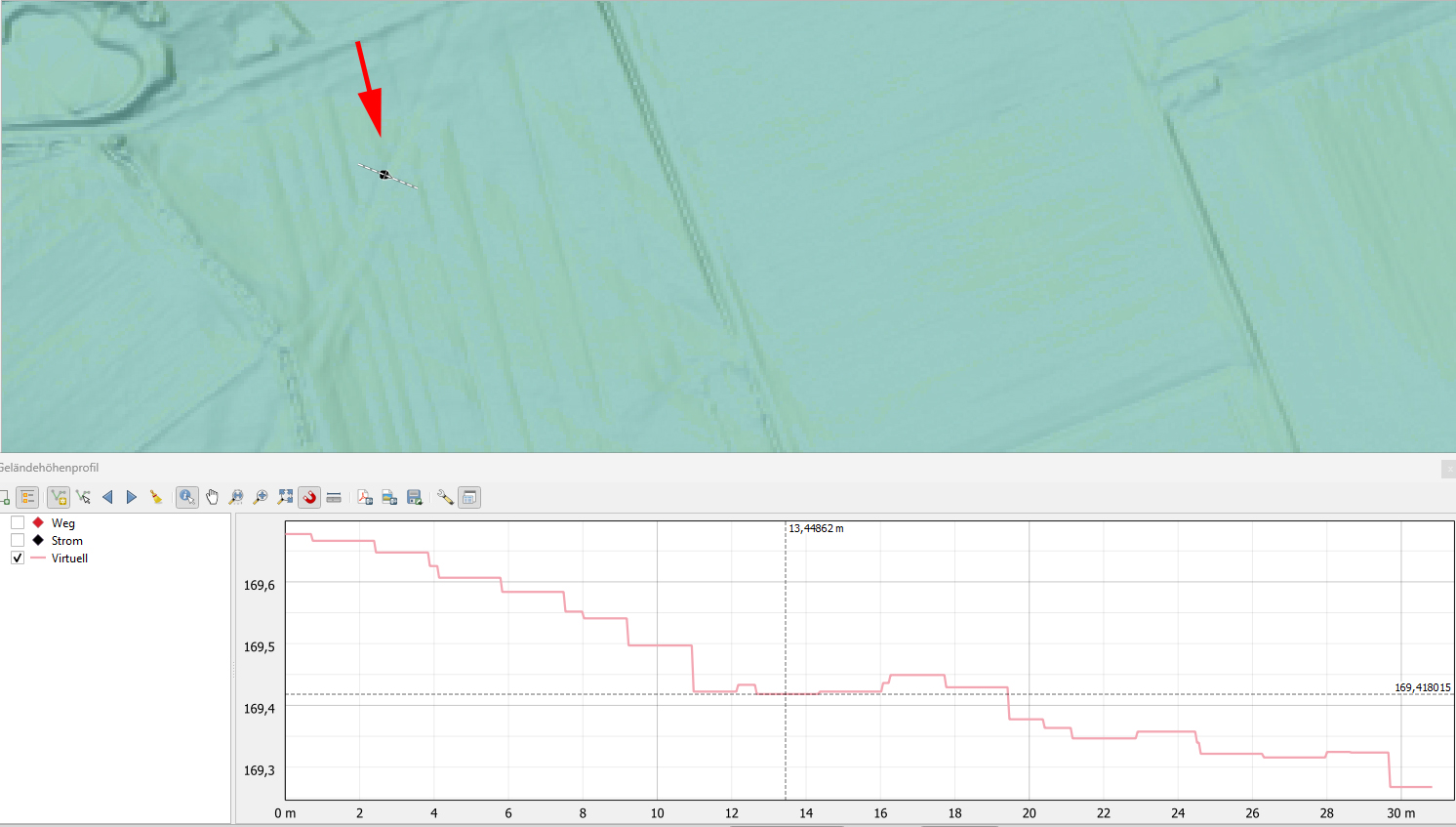This screenshot has height=827, width=1456.
Task: Enable the Weg layer checkbox
Action: point(18,522)
